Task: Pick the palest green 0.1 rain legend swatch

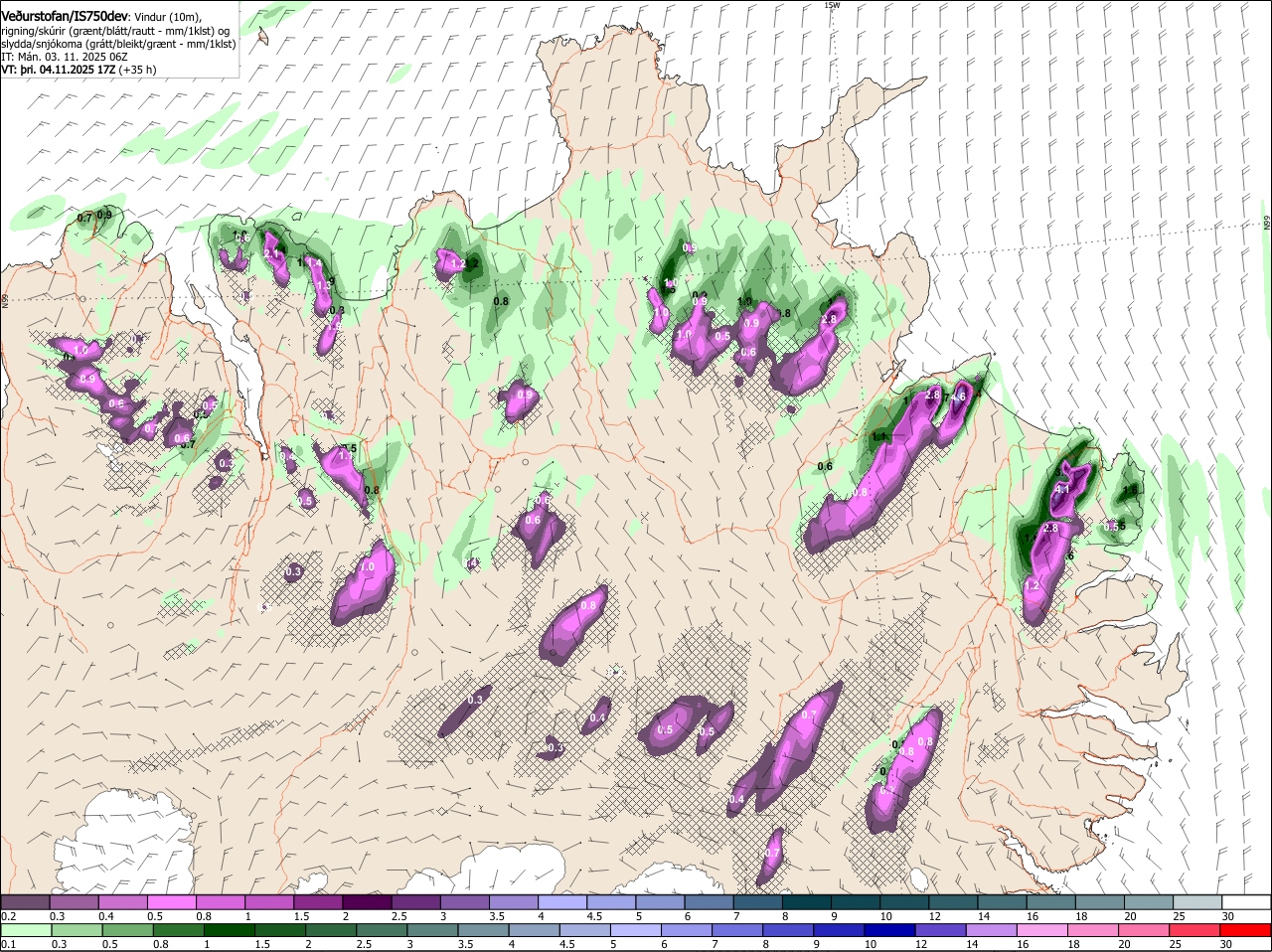Action: pyautogui.click(x=26, y=929)
